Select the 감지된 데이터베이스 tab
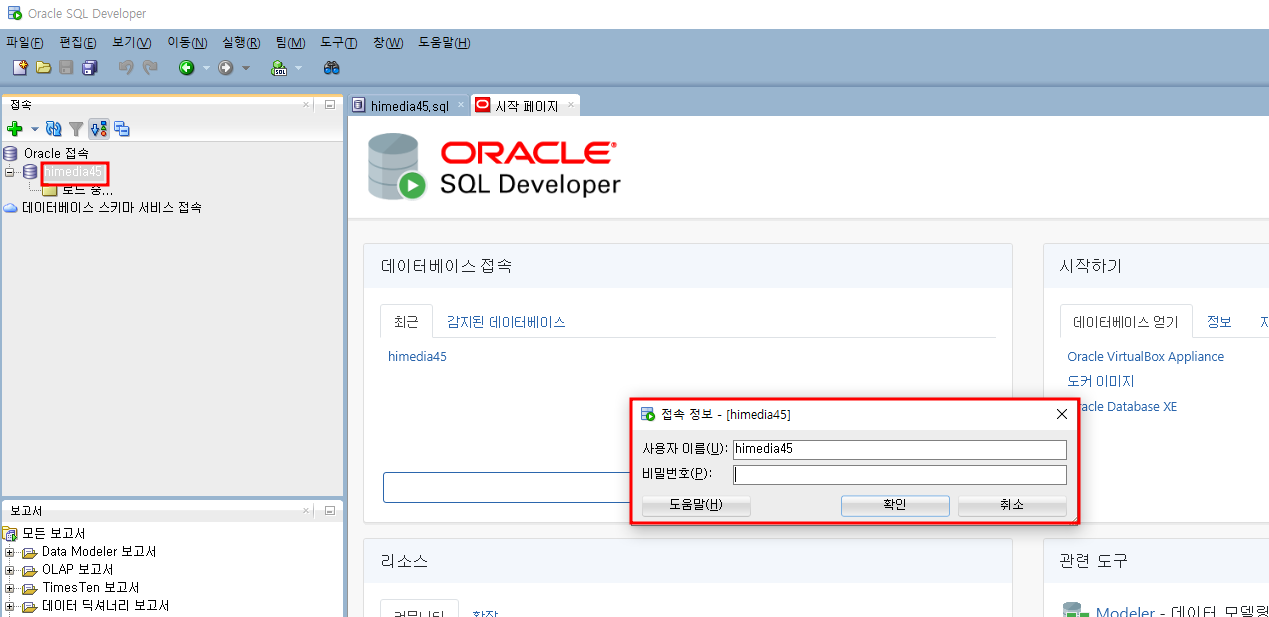 point(506,322)
